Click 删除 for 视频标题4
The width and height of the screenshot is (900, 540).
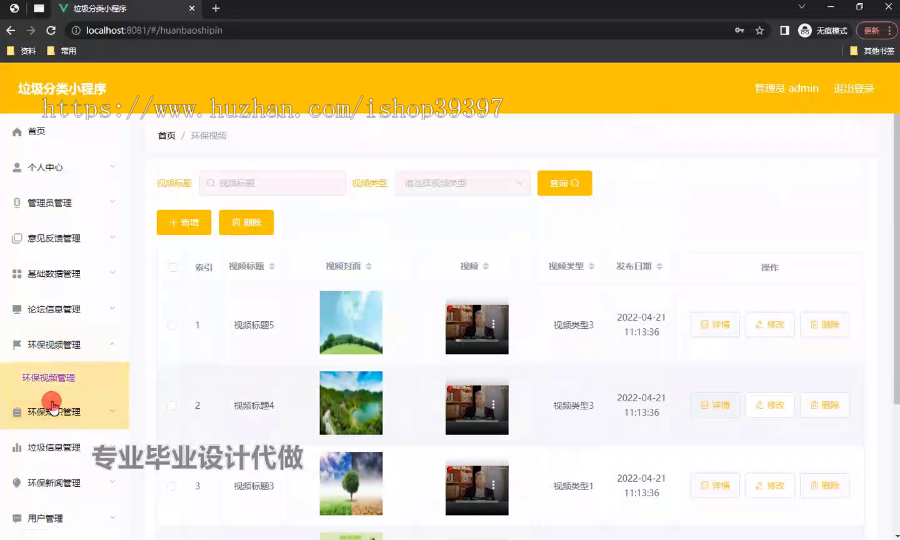click(825, 405)
